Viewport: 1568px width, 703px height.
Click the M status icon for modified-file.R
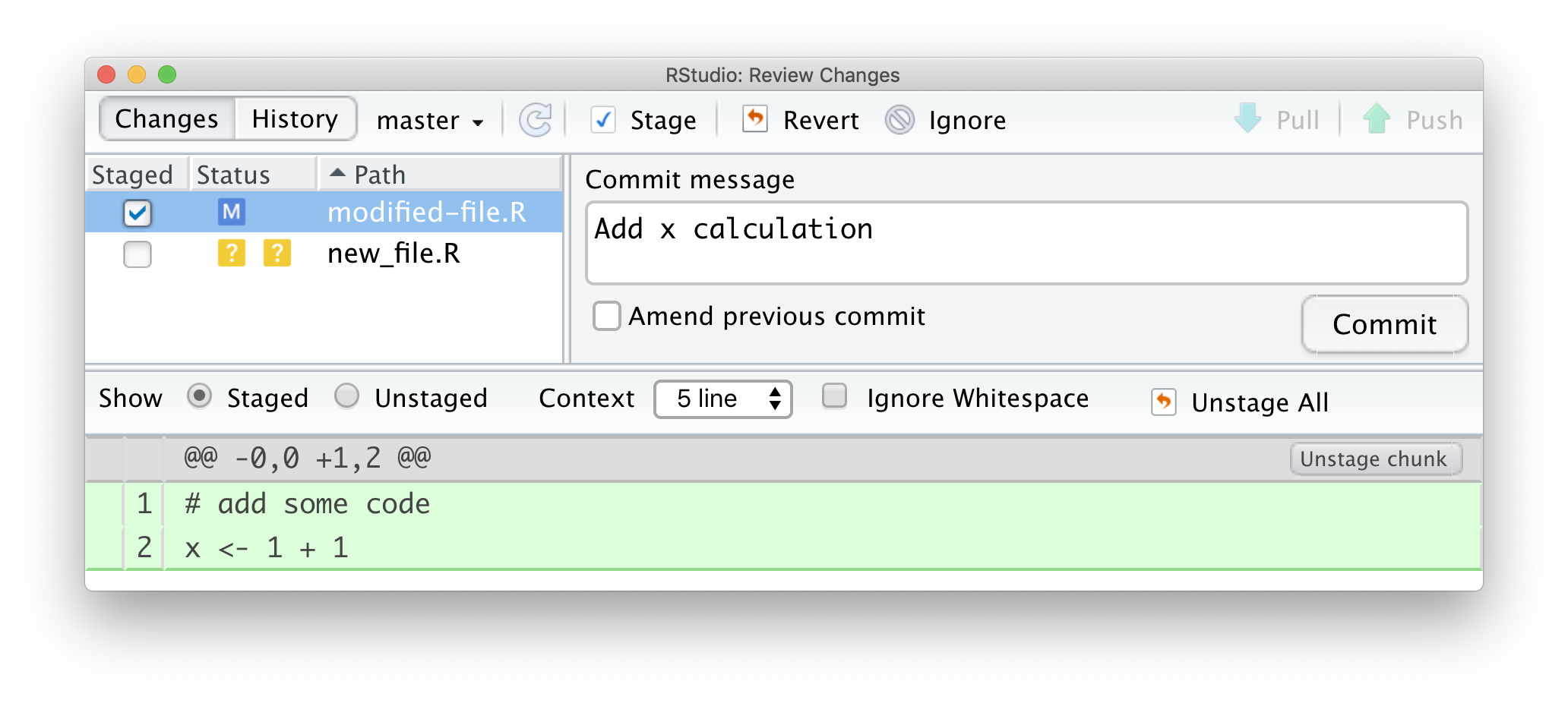coord(232,213)
